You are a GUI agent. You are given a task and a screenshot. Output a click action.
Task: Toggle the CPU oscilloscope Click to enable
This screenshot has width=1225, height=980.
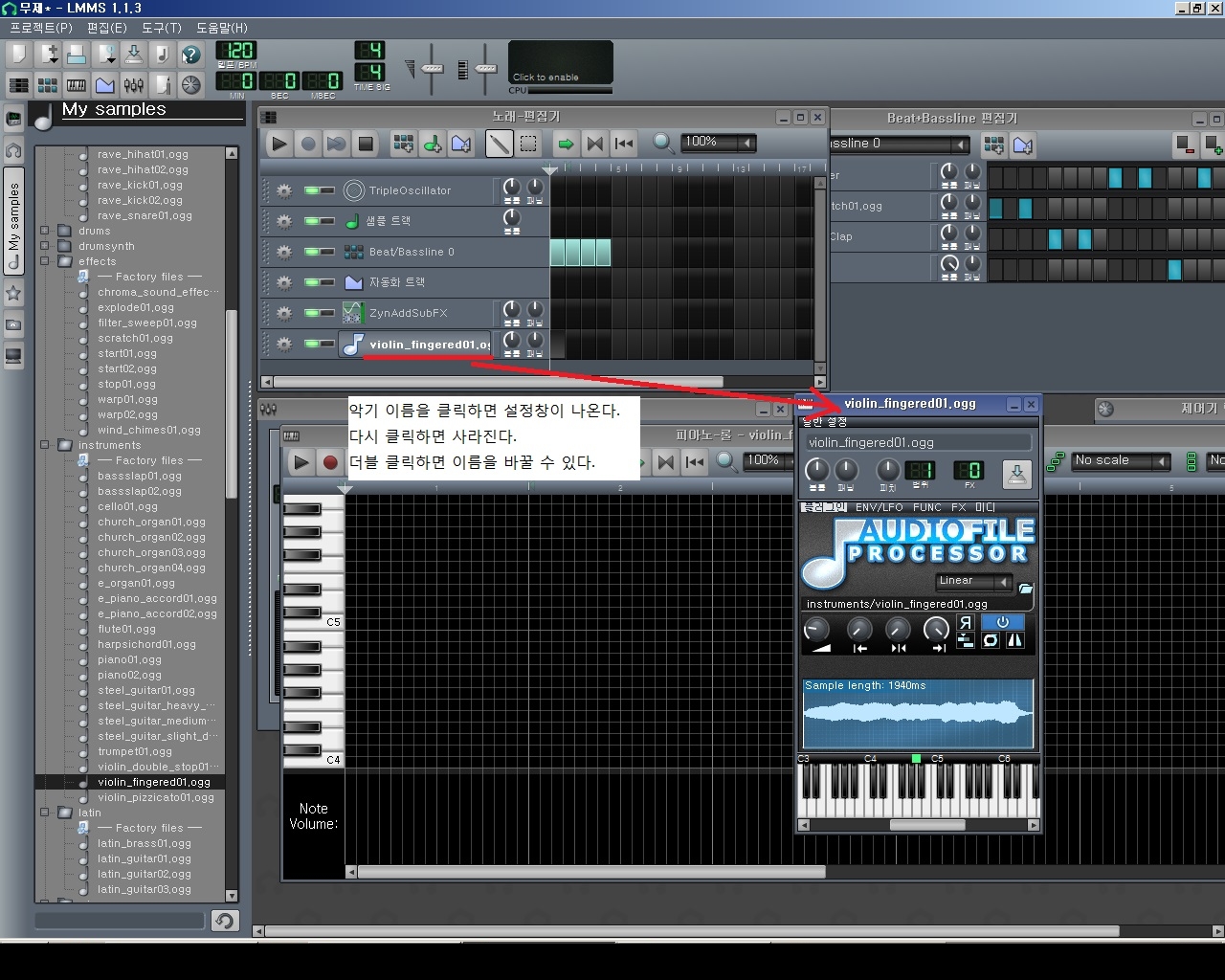point(561,62)
